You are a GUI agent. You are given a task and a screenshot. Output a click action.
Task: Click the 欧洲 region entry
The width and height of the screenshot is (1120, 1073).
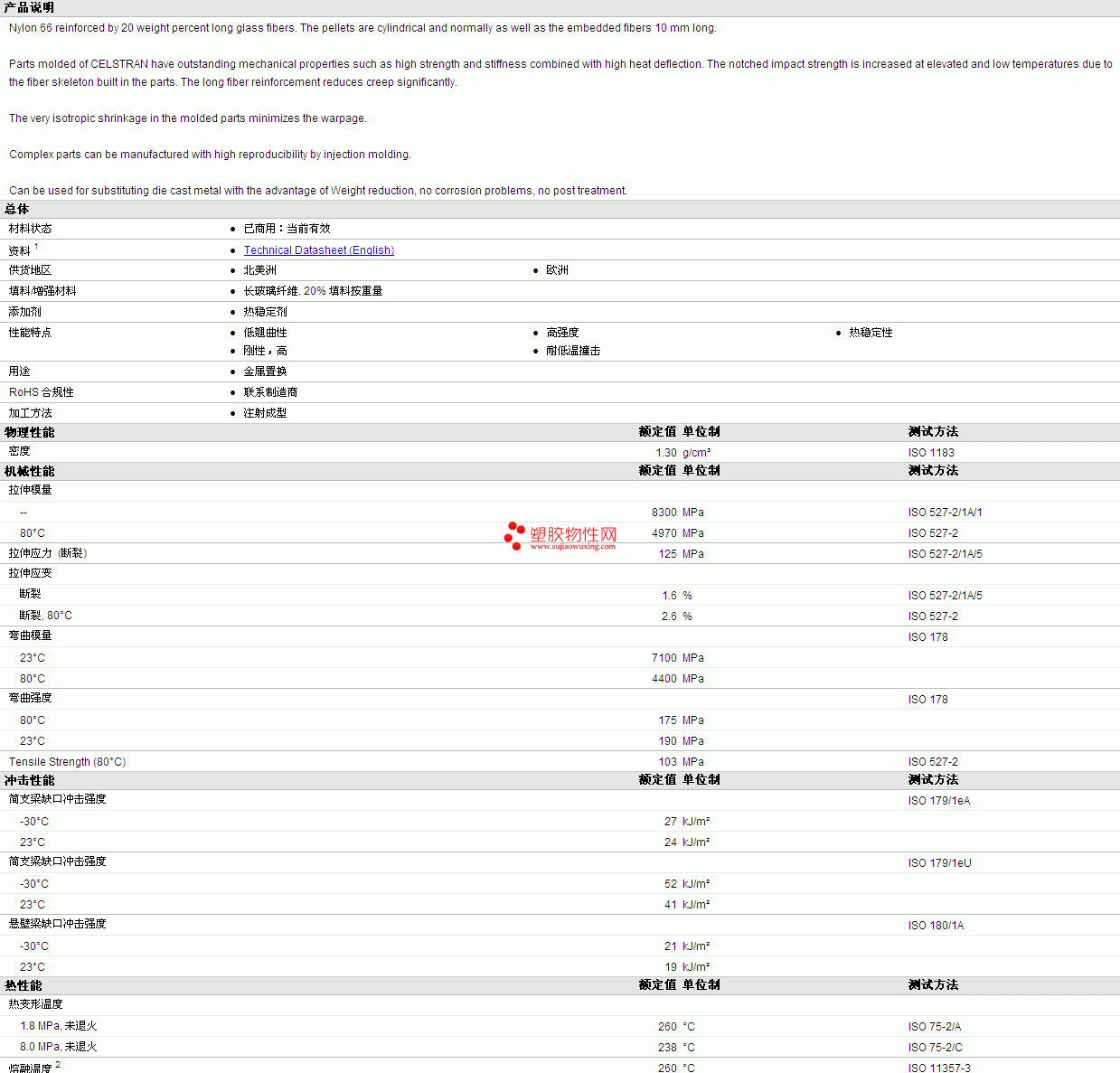click(x=557, y=270)
